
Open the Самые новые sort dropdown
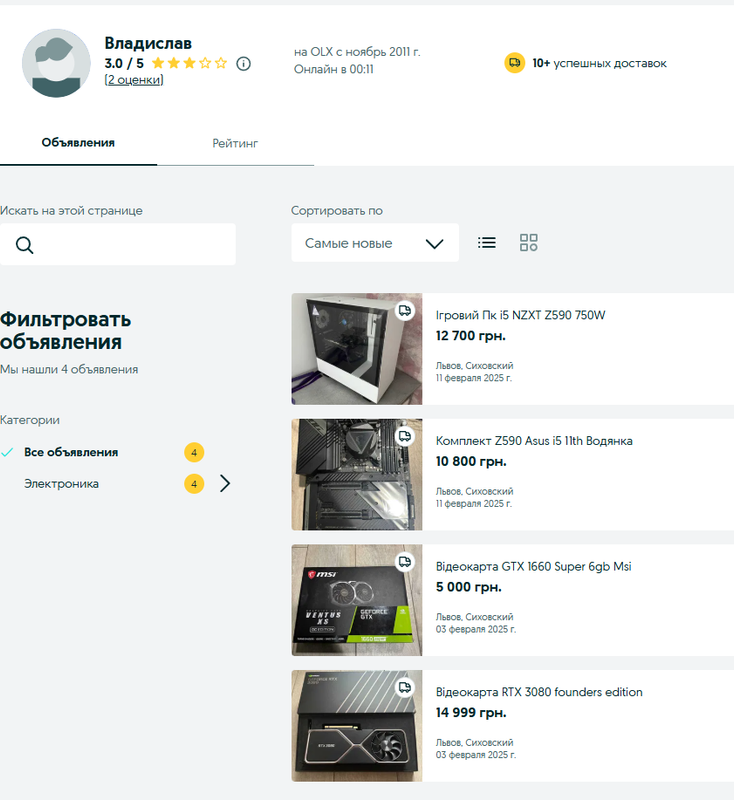coord(375,243)
